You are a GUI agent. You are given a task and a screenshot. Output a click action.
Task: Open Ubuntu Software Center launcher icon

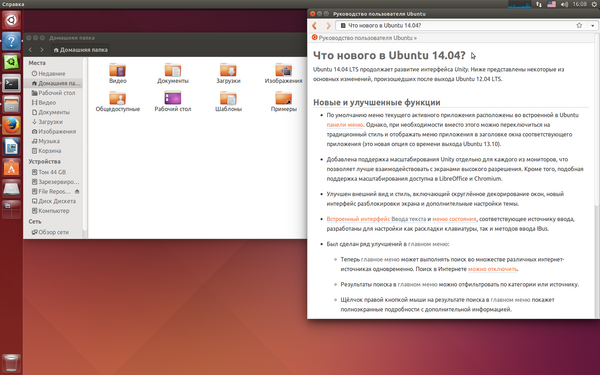[11, 168]
